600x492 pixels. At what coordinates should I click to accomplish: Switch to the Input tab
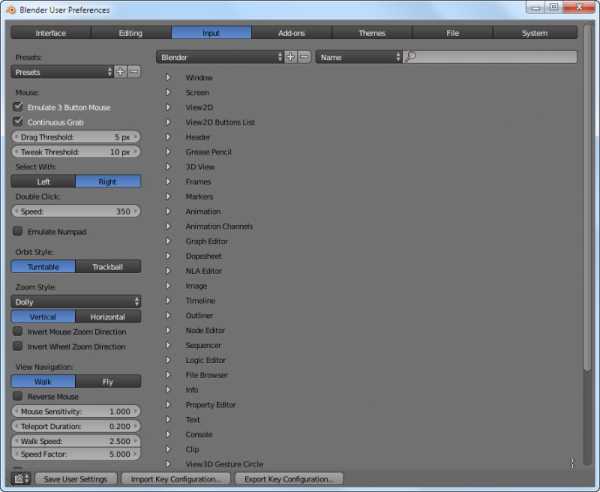click(x=211, y=33)
